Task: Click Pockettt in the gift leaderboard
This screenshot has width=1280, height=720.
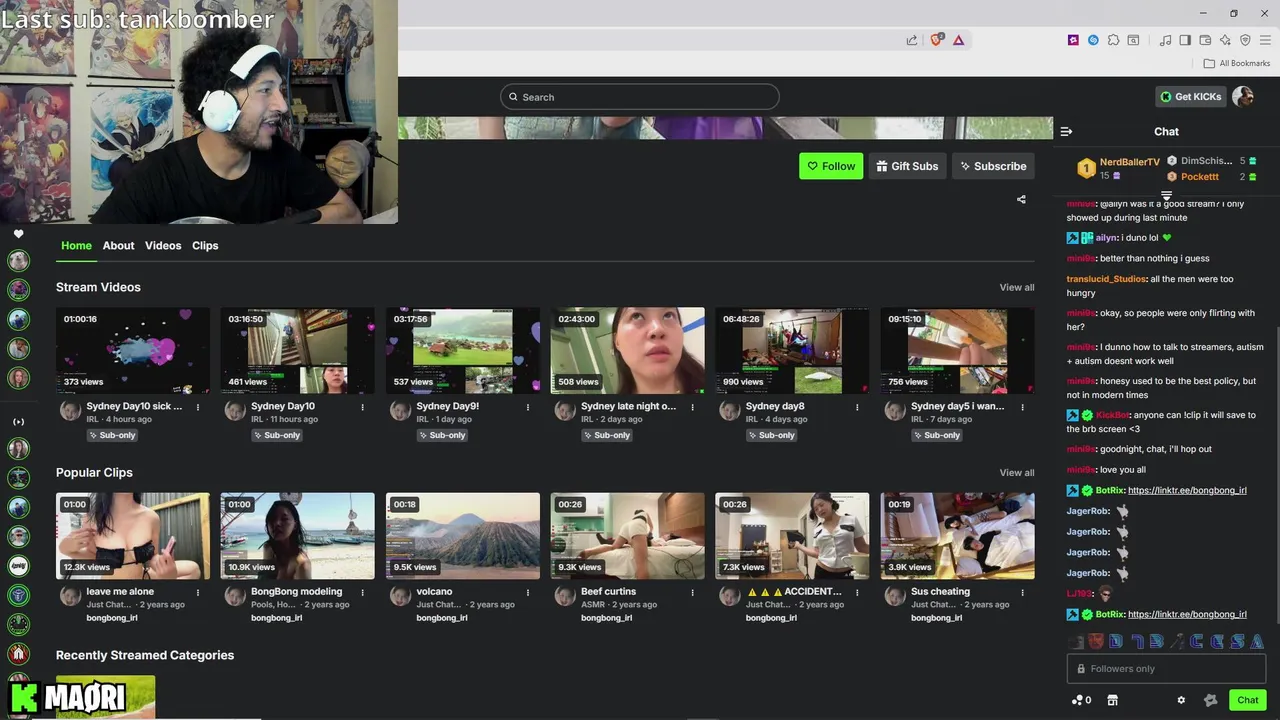Action: [1200, 177]
